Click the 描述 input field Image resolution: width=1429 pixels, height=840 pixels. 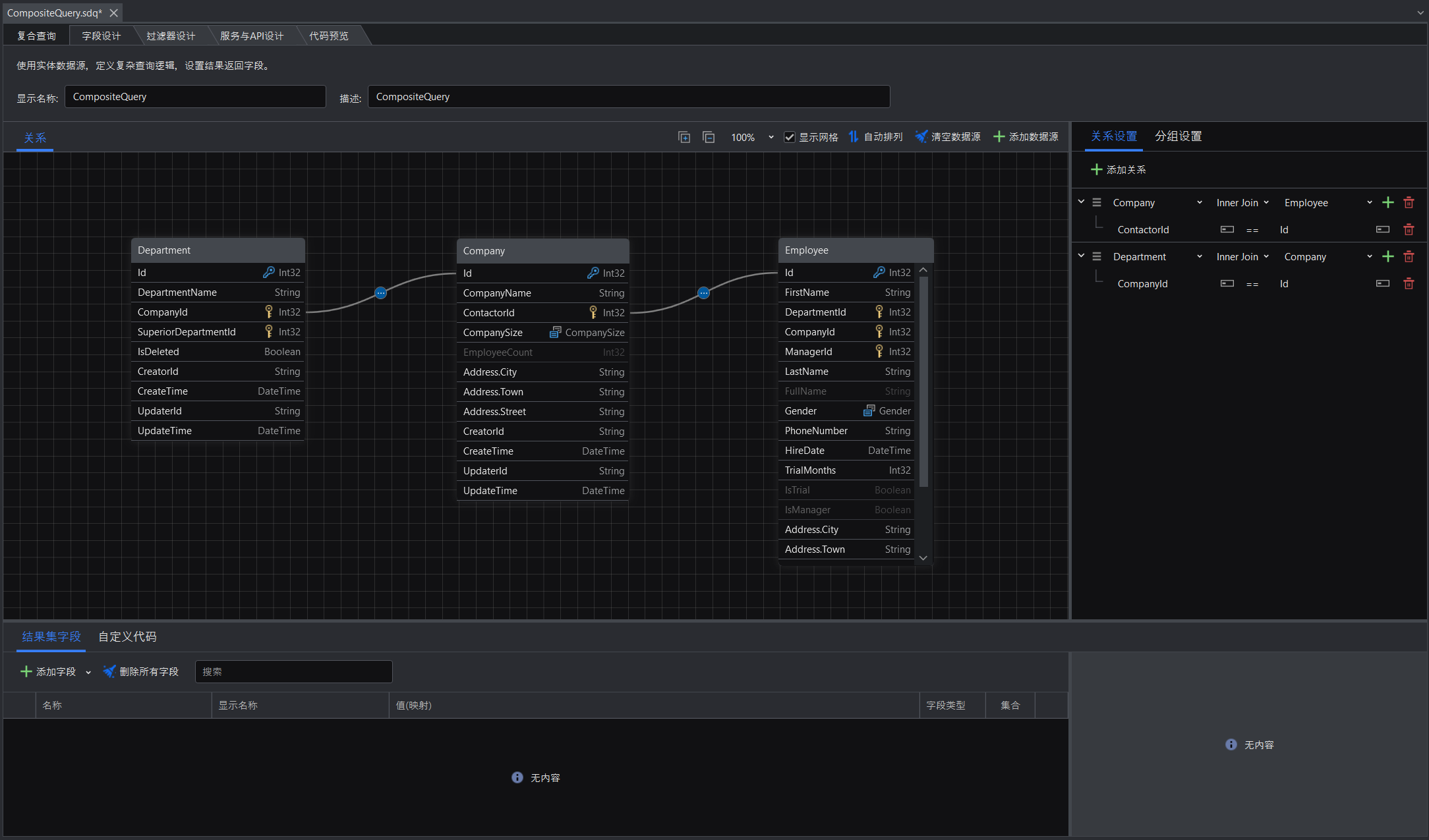pos(629,97)
